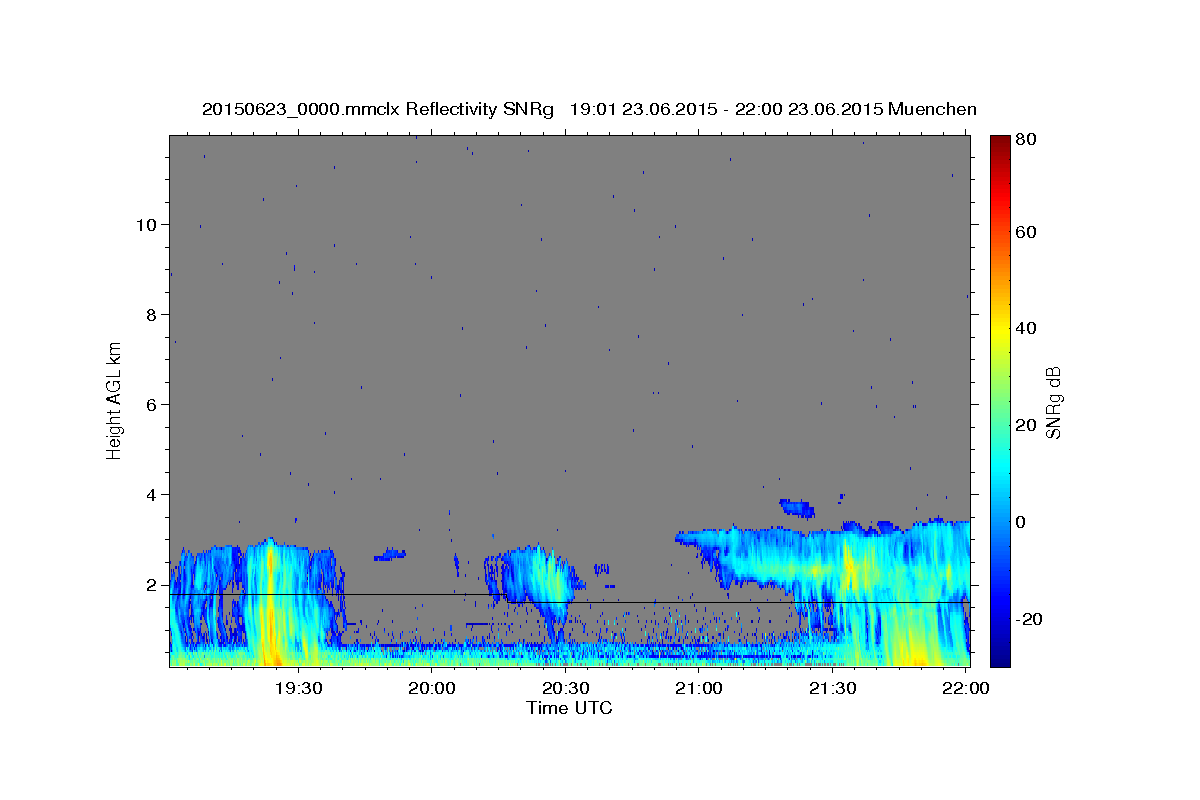1200x800 pixels.
Task: Click the 'Time UTC' axis label
Action: point(569,708)
